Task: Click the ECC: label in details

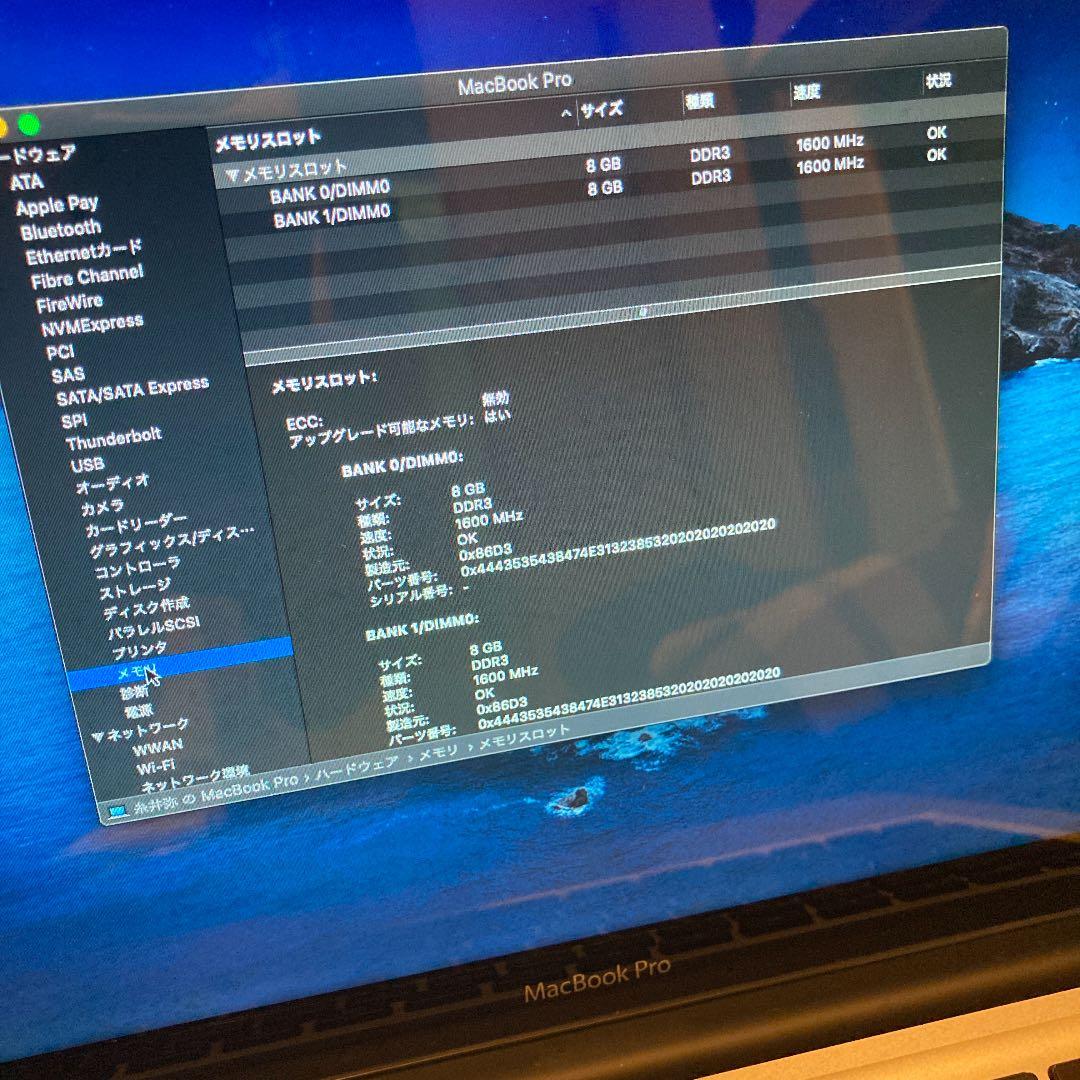Action: [304, 422]
